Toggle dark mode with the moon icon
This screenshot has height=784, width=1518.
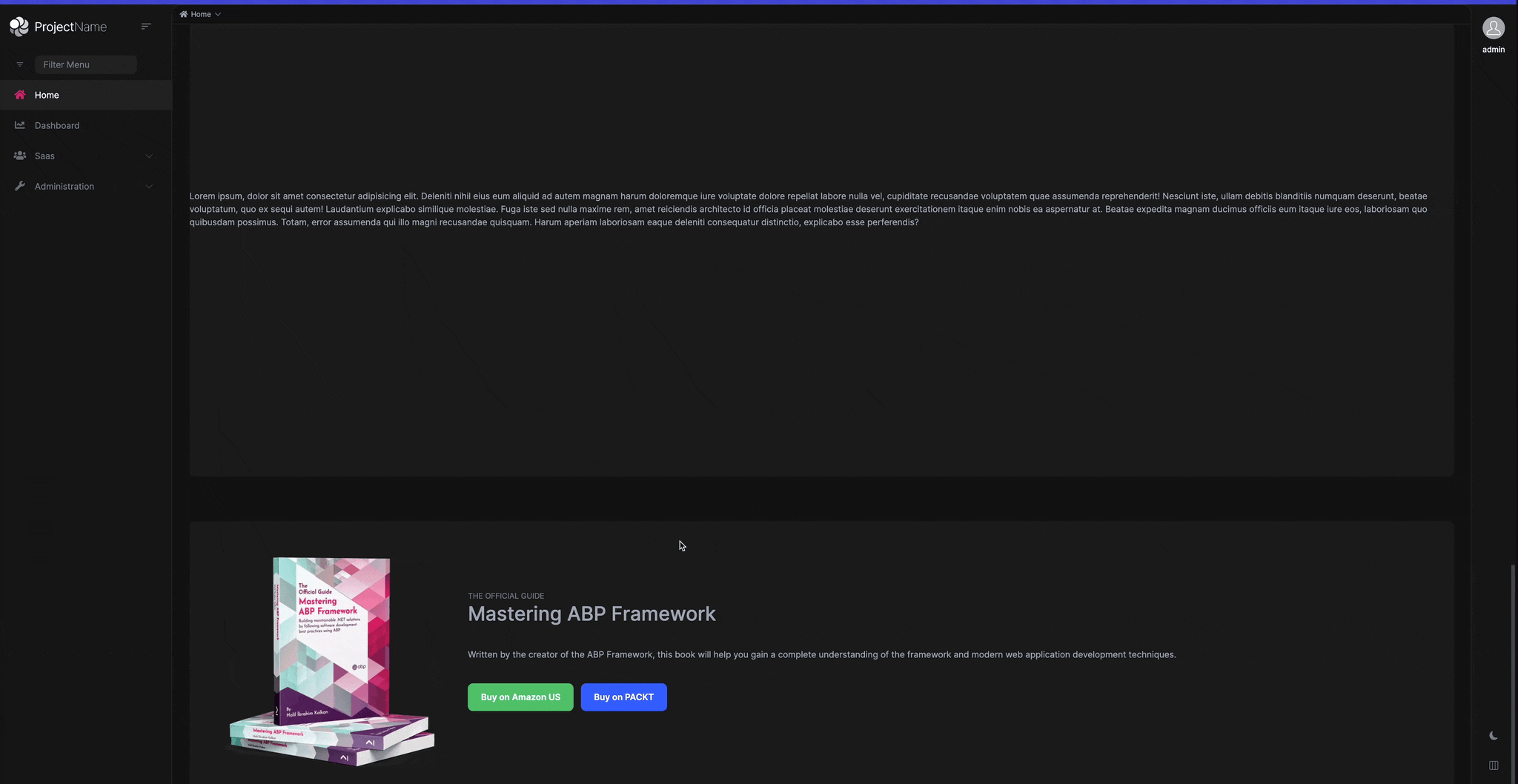(1494, 736)
